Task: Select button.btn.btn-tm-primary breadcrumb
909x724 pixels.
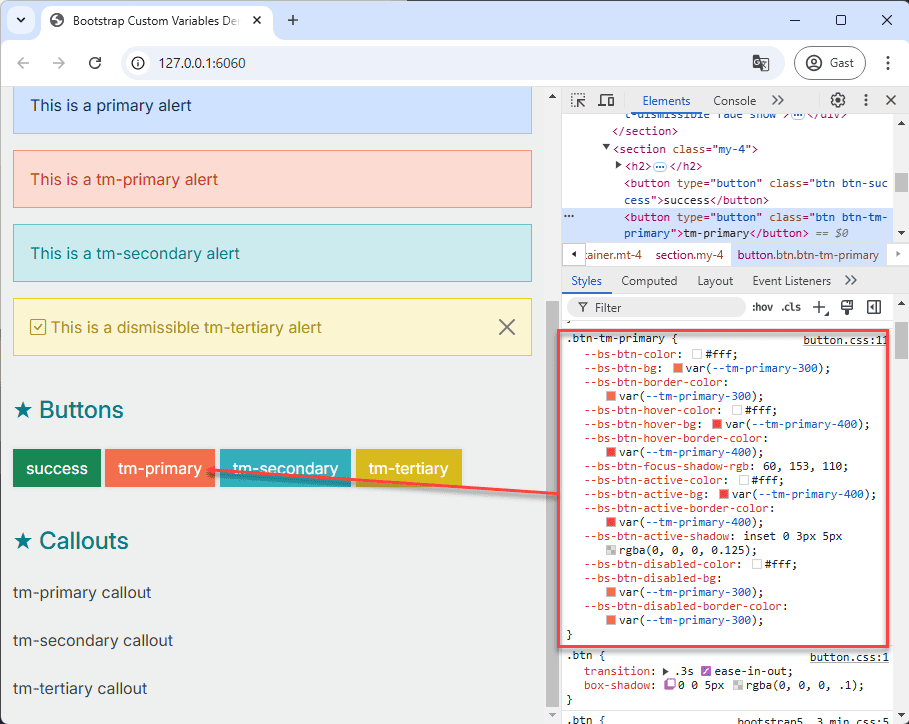Action: 808,255
